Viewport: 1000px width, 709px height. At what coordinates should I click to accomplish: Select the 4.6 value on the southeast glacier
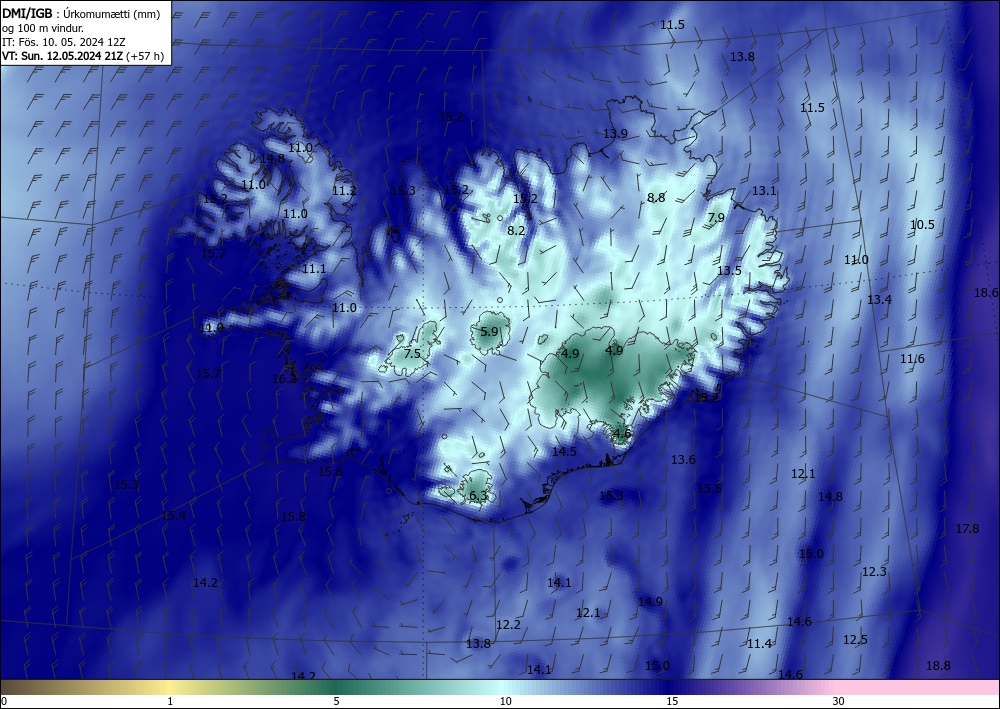click(622, 434)
